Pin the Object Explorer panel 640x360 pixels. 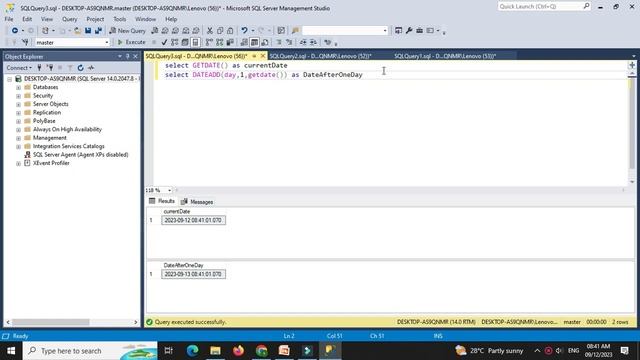coord(128,56)
